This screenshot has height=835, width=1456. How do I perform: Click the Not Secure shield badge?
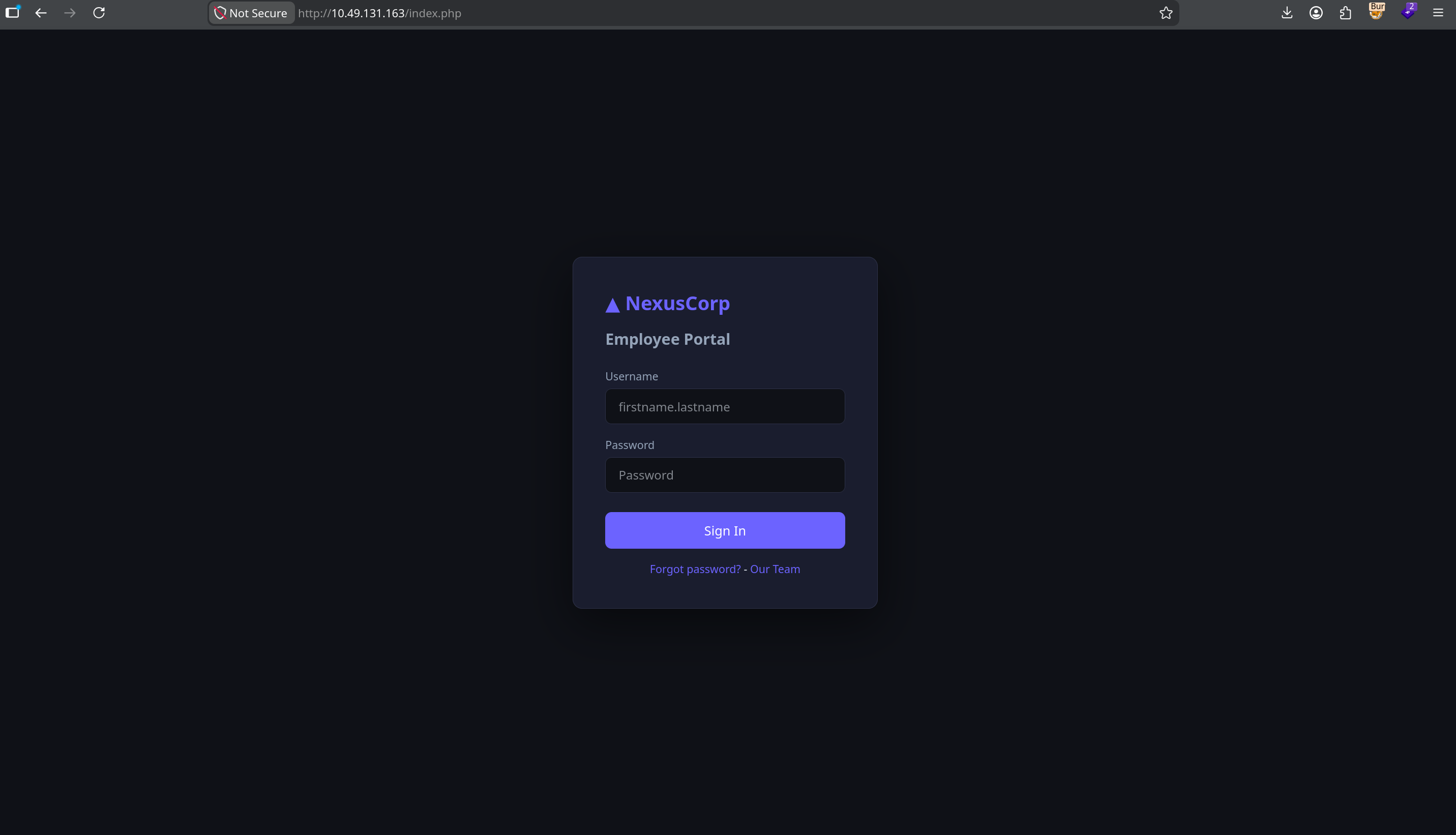point(251,13)
